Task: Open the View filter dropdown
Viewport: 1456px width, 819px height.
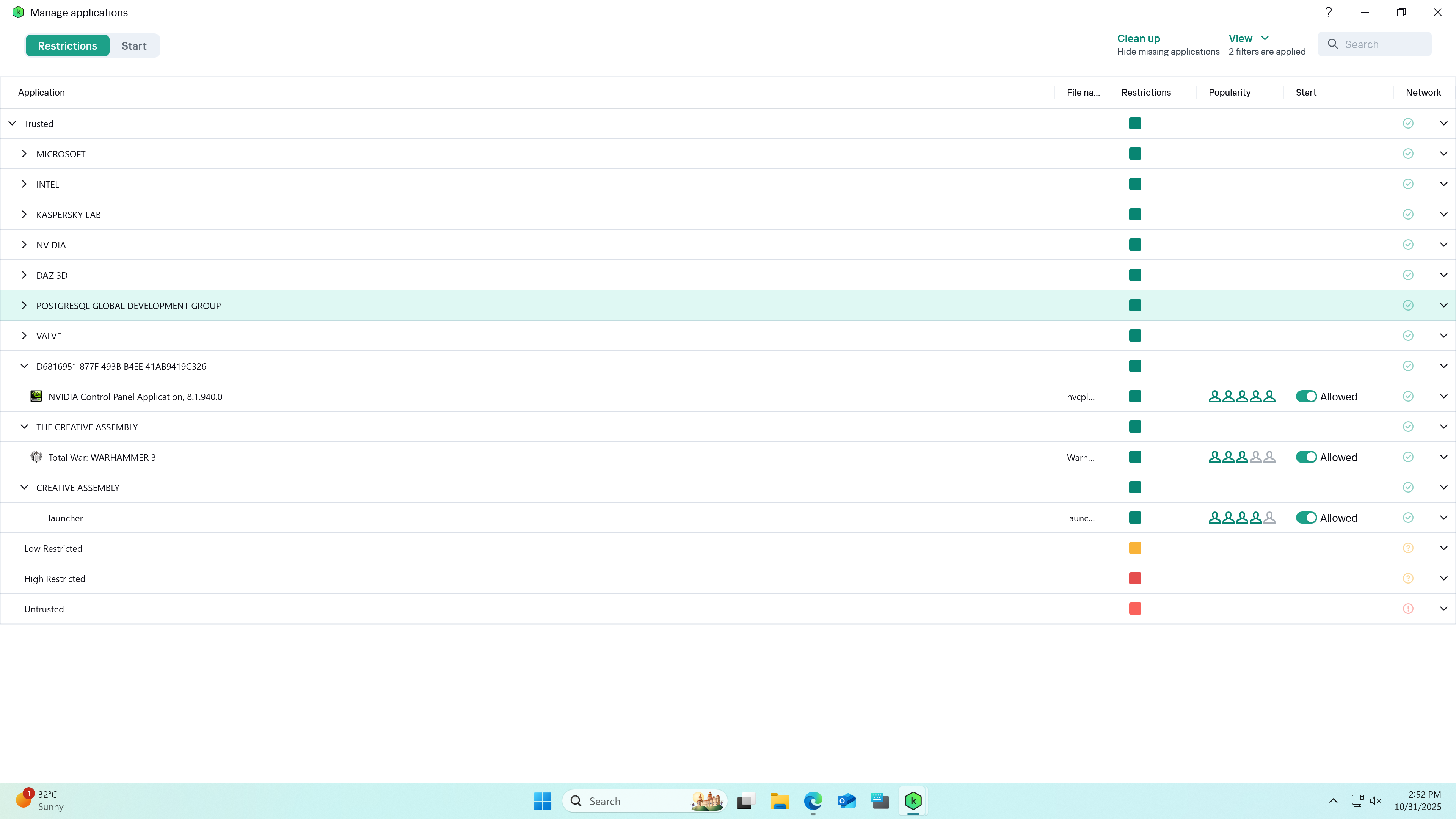Action: [x=1249, y=38]
